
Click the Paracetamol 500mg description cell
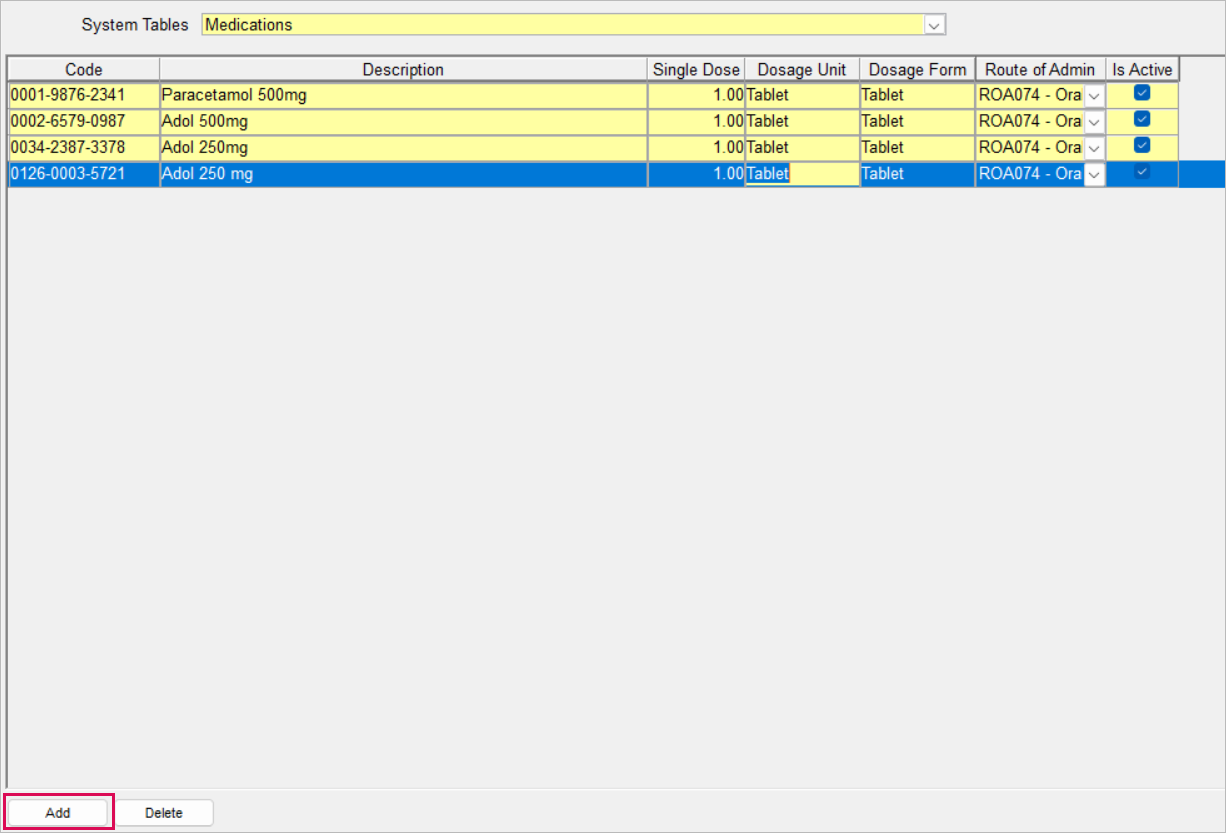(x=403, y=95)
